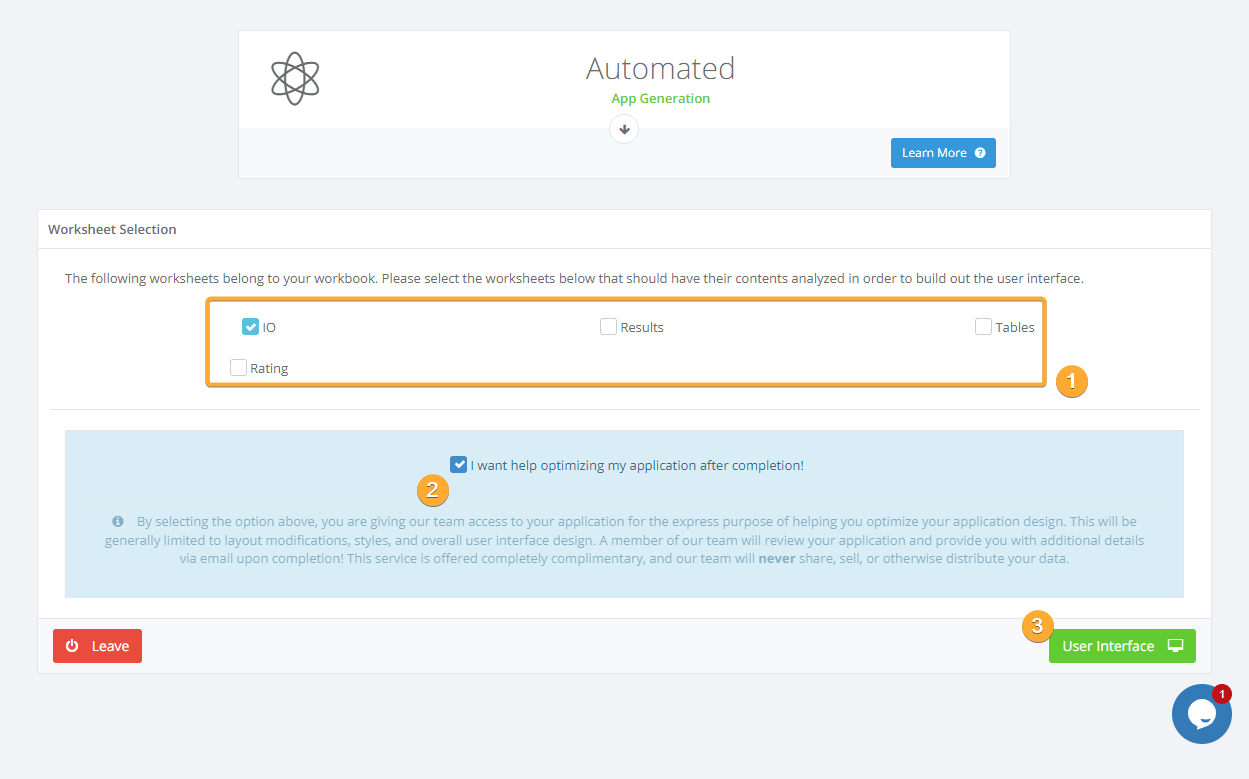The image size is (1249, 779).
Task: Click the Automated title text
Action: click(x=660, y=69)
